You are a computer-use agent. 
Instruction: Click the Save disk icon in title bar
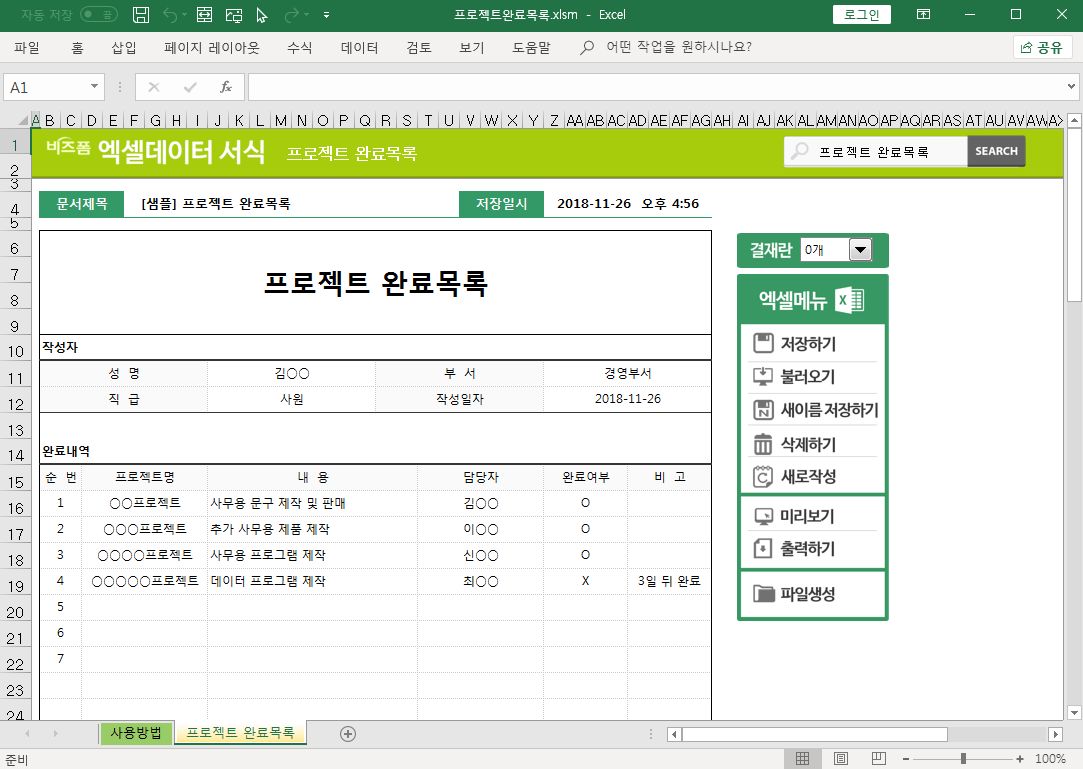point(141,15)
